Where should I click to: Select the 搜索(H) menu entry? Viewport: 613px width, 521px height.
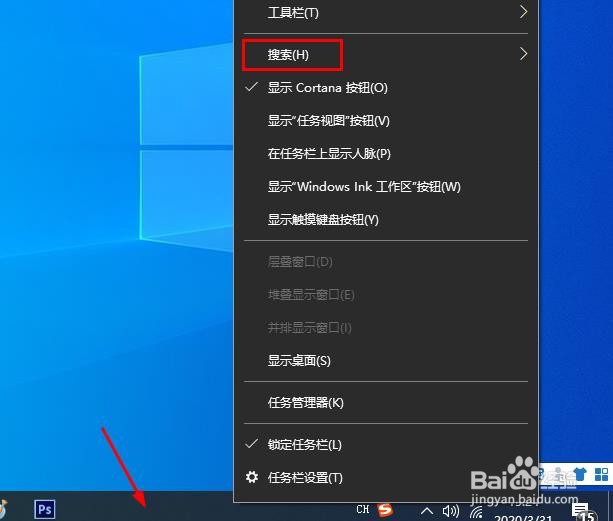[385, 54]
